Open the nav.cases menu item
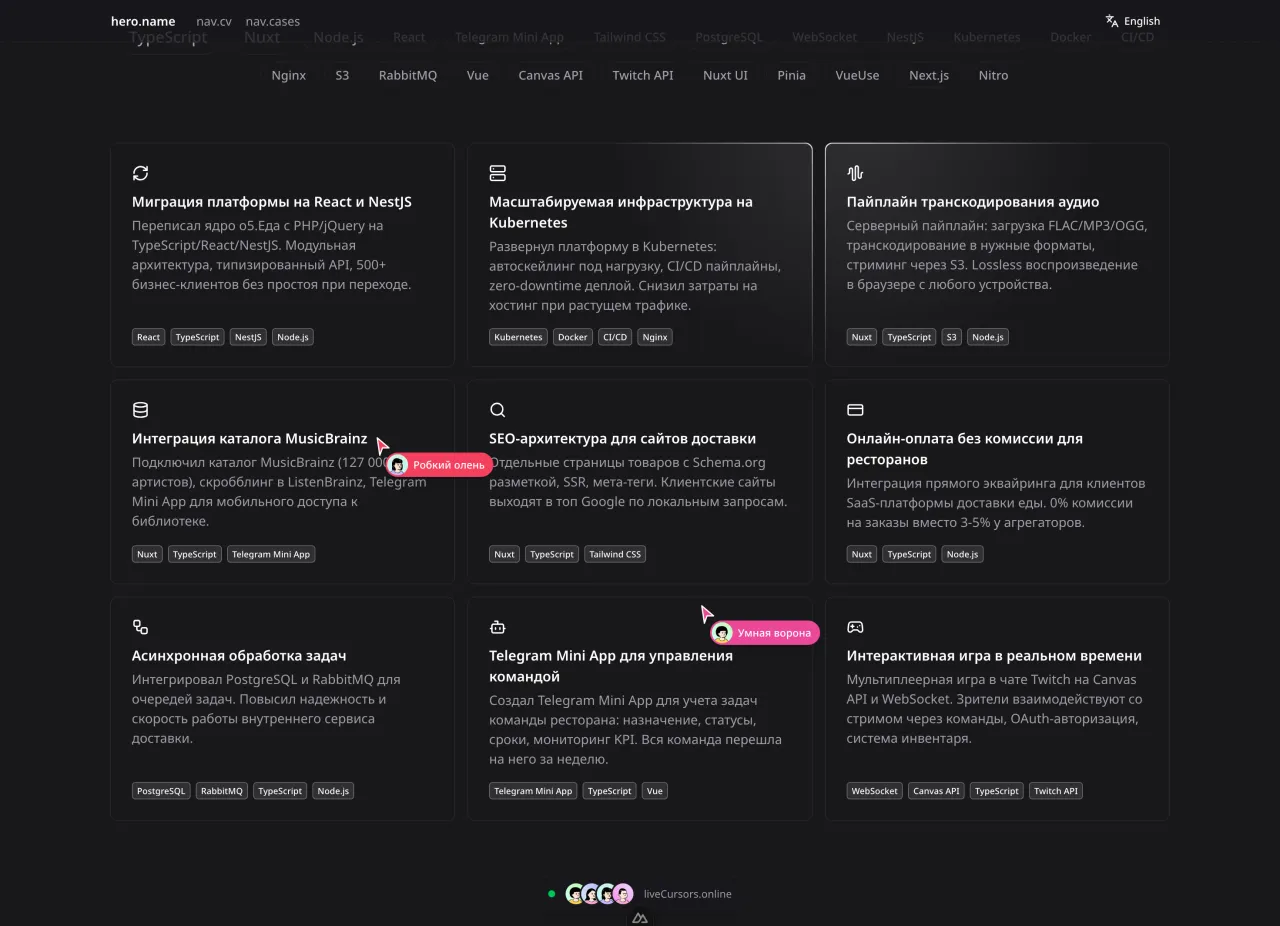 pyautogui.click(x=272, y=21)
